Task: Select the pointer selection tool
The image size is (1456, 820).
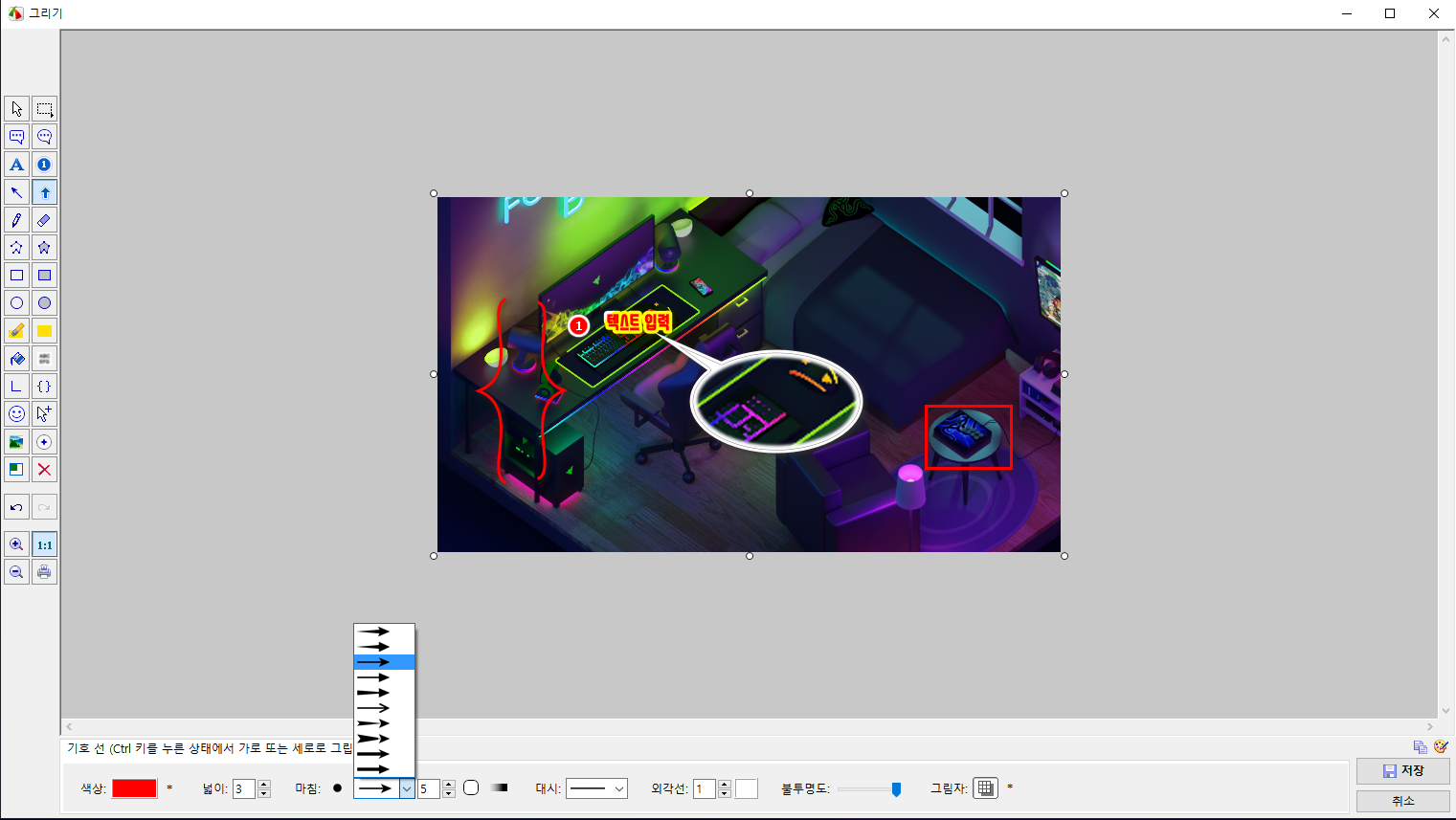Action: (16, 109)
